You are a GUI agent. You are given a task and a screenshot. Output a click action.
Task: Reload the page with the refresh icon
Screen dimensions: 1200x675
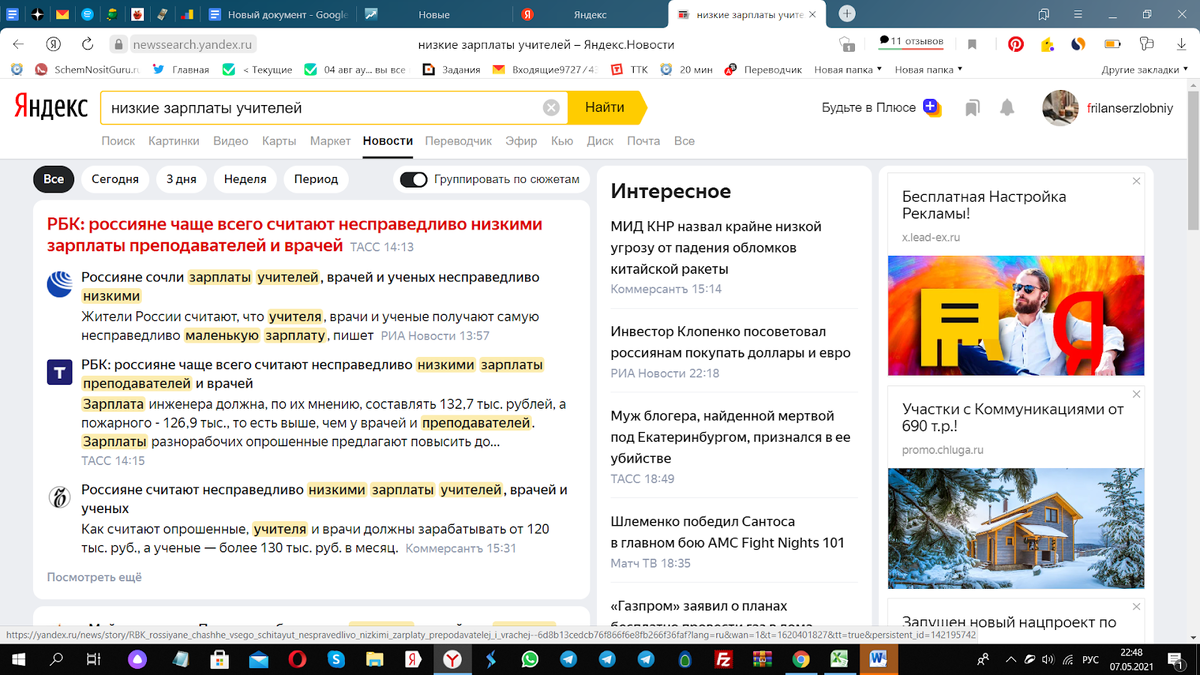pyautogui.click(x=88, y=44)
